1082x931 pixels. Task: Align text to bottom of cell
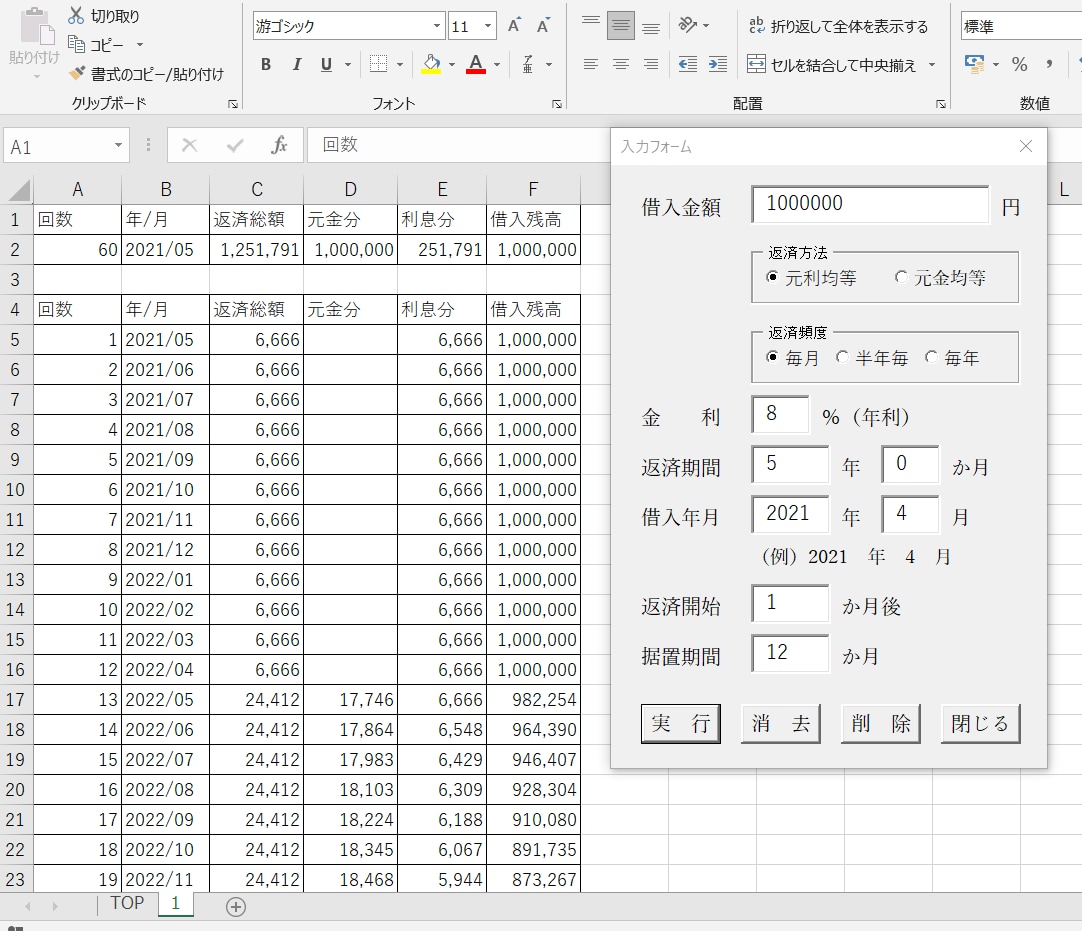(651, 26)
